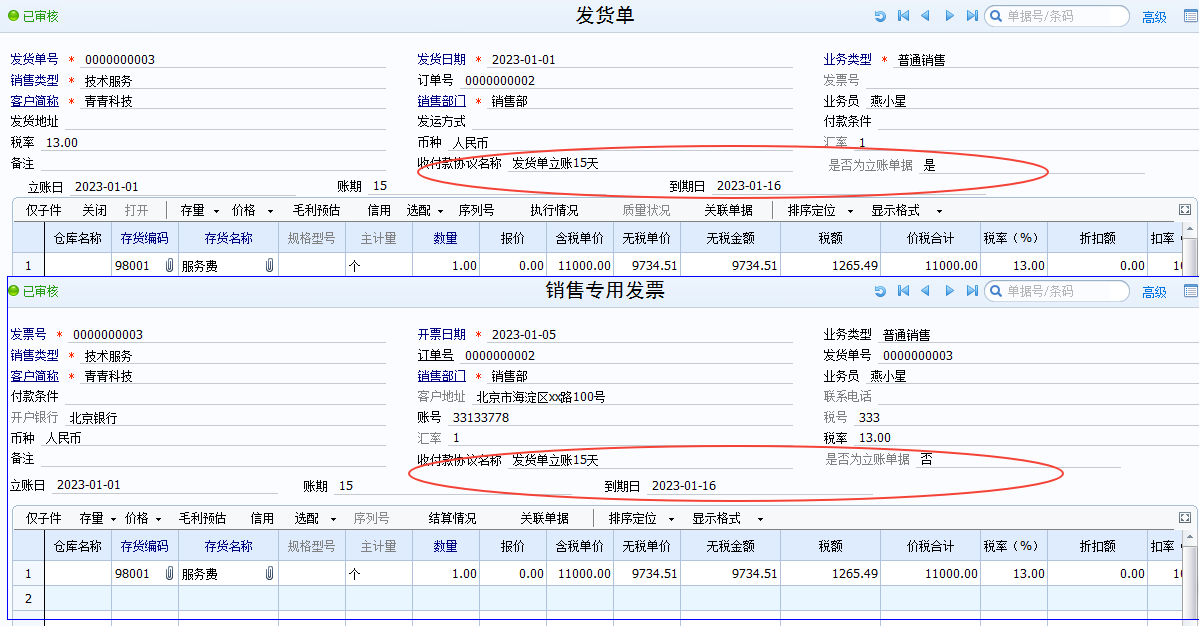Open the list view icon beside 发货单 高级

pos(1191,16)
